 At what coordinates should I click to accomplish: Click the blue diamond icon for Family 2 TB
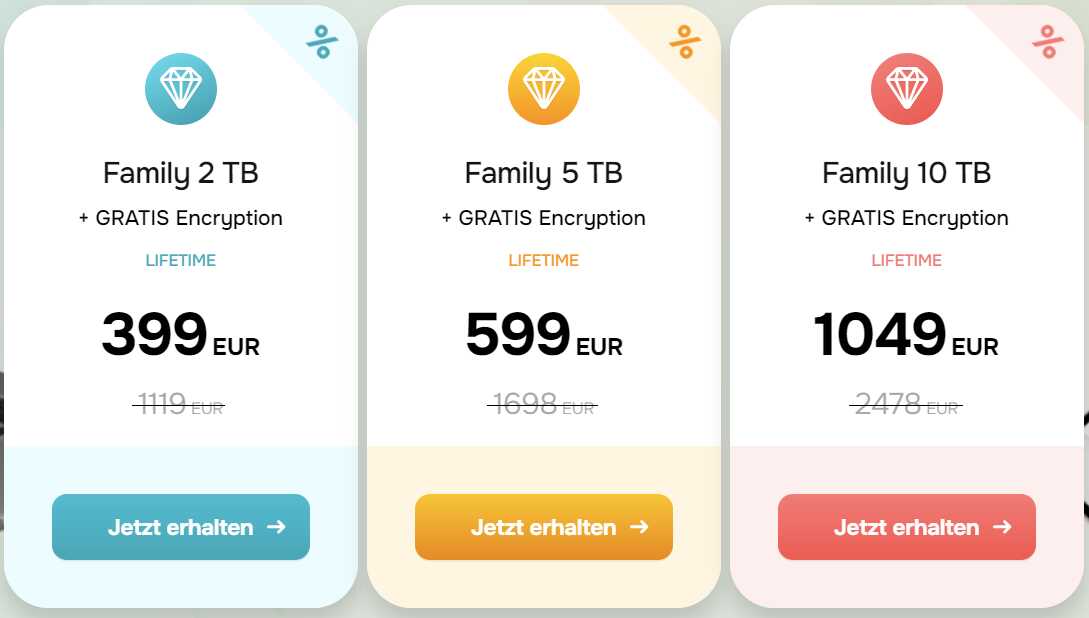[x=181, y=89]
